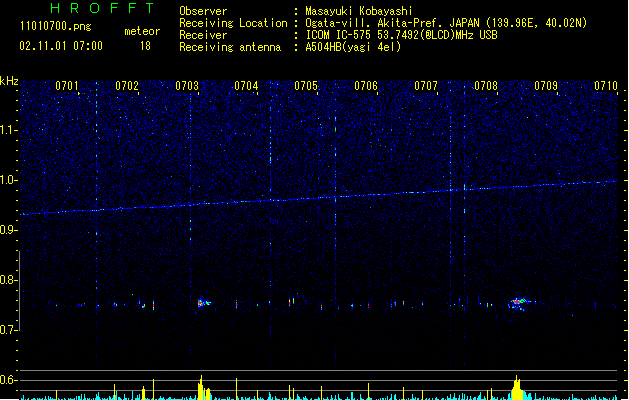629x400 pixels.
Task: Select the filename 11010700.png
Action: click(56, 26)
